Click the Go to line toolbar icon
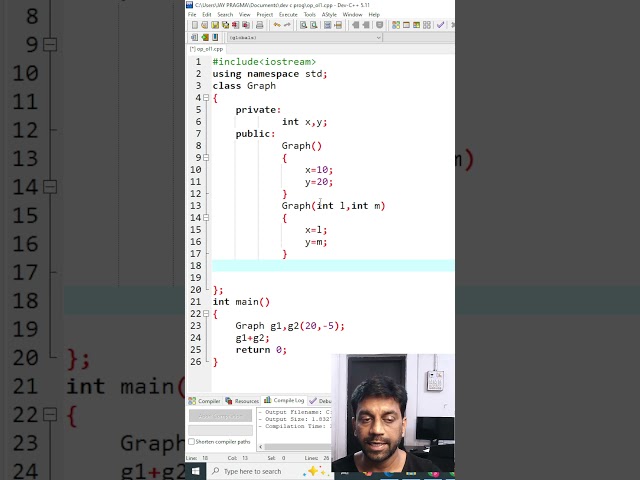 (x=338, y=25)
